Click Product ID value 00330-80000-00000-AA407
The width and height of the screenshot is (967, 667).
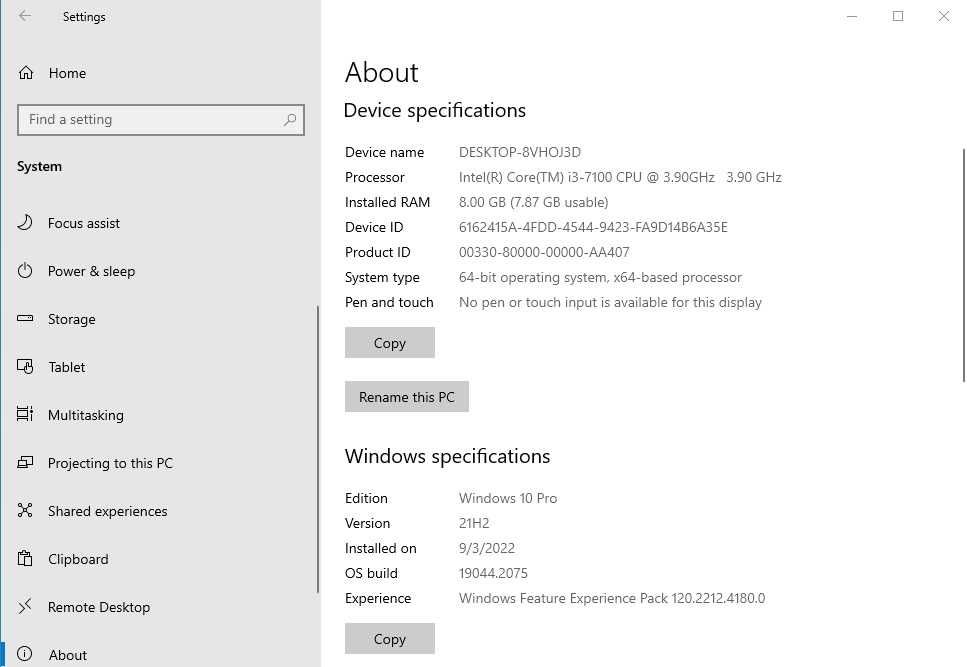544,252
